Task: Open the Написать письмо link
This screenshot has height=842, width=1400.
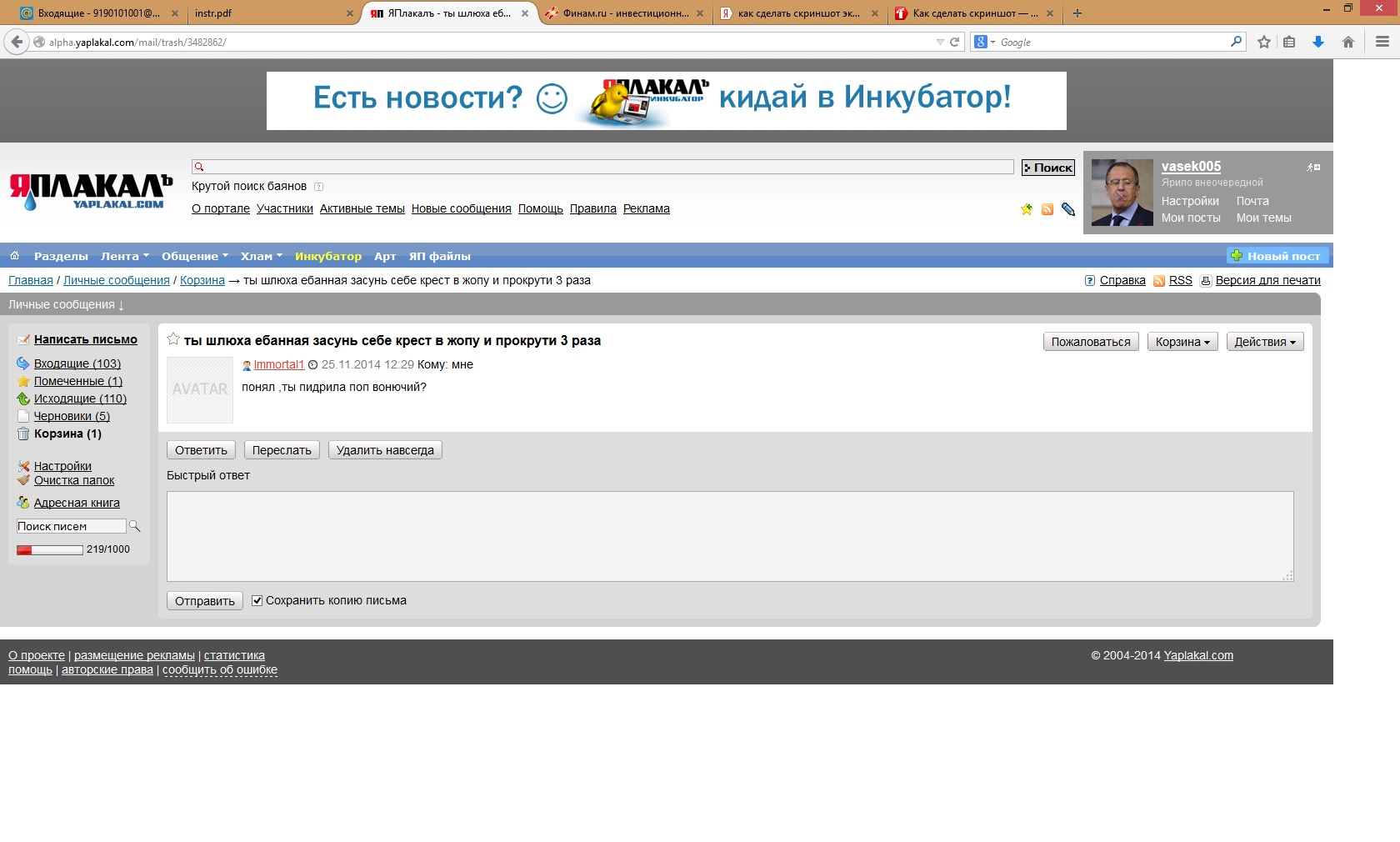Action: point(86,339)
